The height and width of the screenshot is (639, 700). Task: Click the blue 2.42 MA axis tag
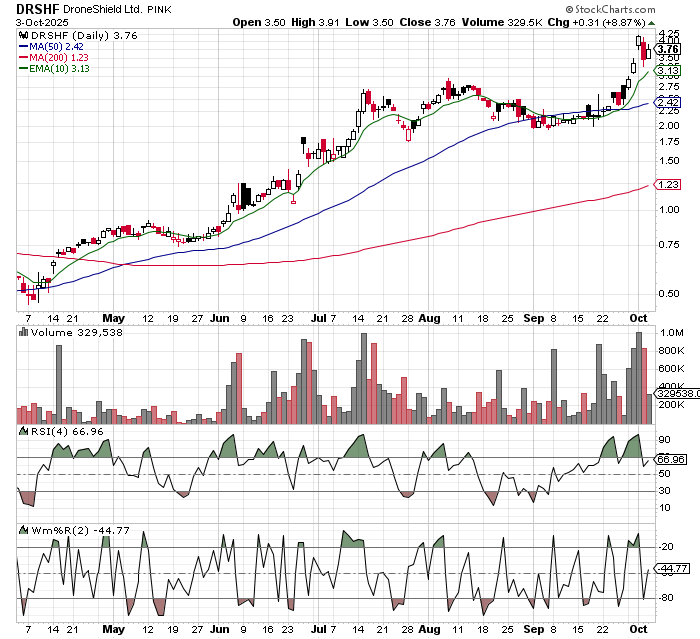[x=668, y=102]
